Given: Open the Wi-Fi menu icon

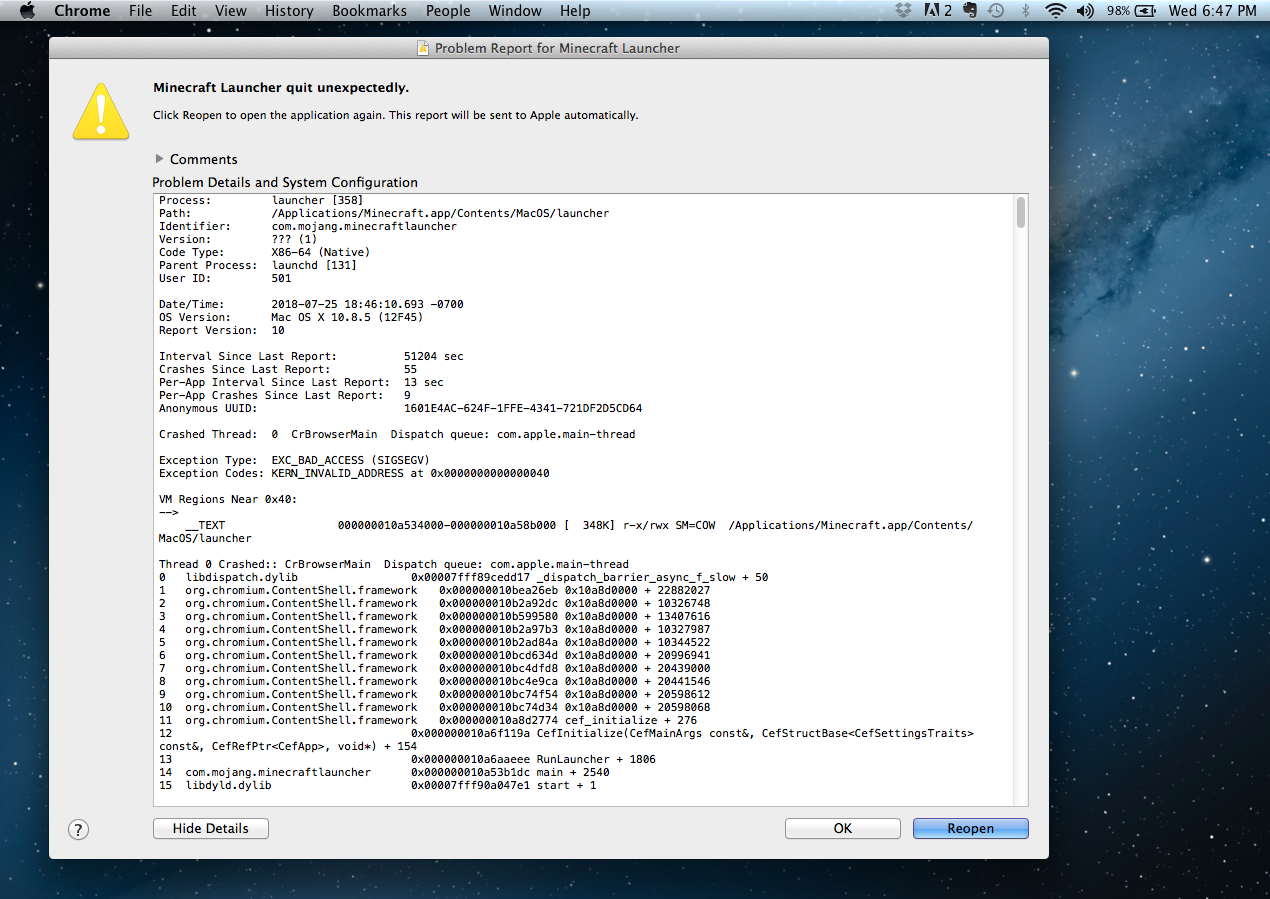Looking at the screenshot, I should (x=1055, y=11).
